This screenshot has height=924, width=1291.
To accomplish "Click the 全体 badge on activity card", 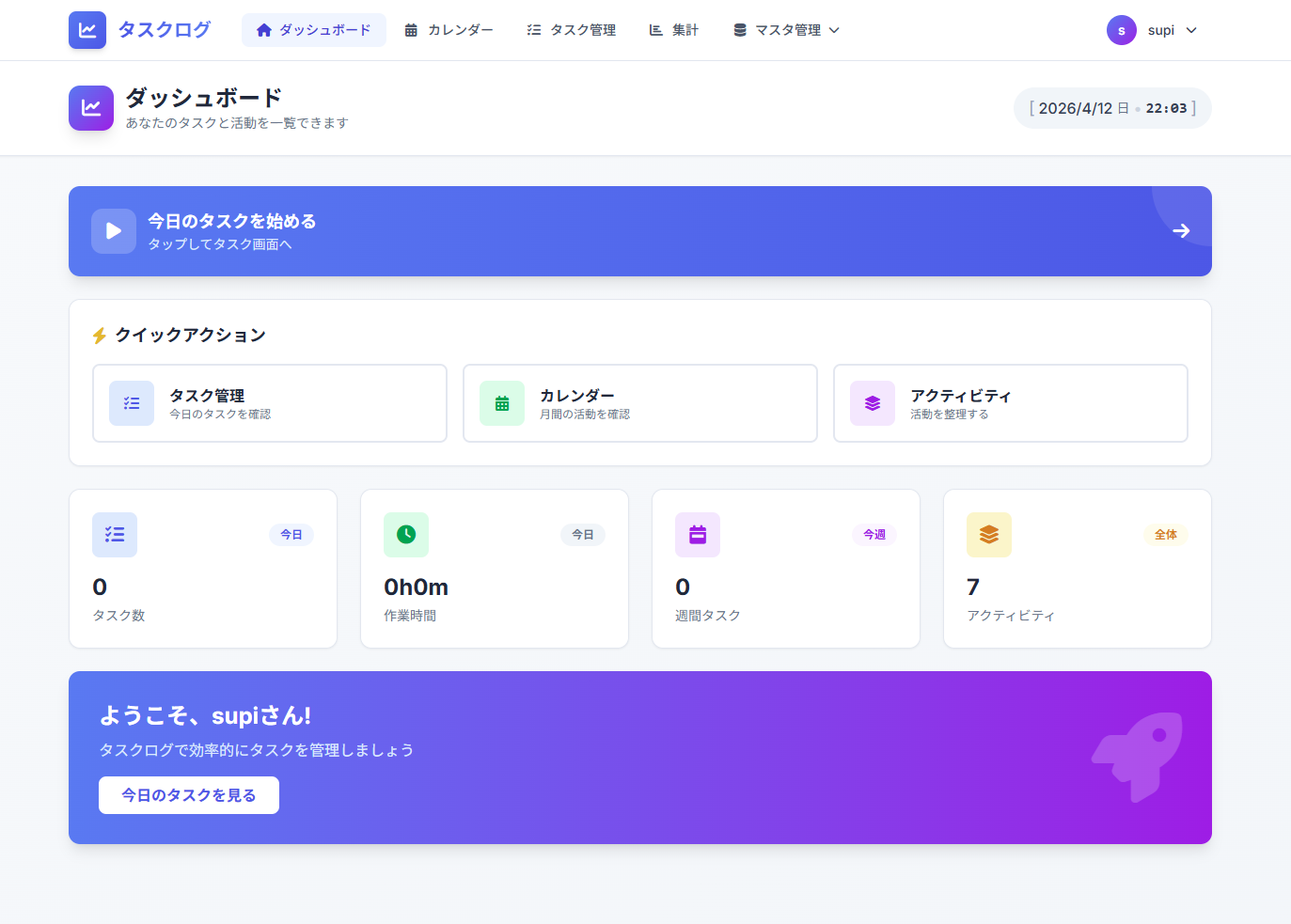I will (1165, 535).
